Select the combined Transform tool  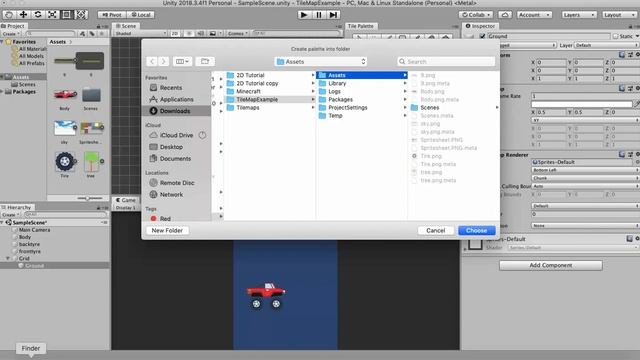pyautogui.click(x=81, y=15)
